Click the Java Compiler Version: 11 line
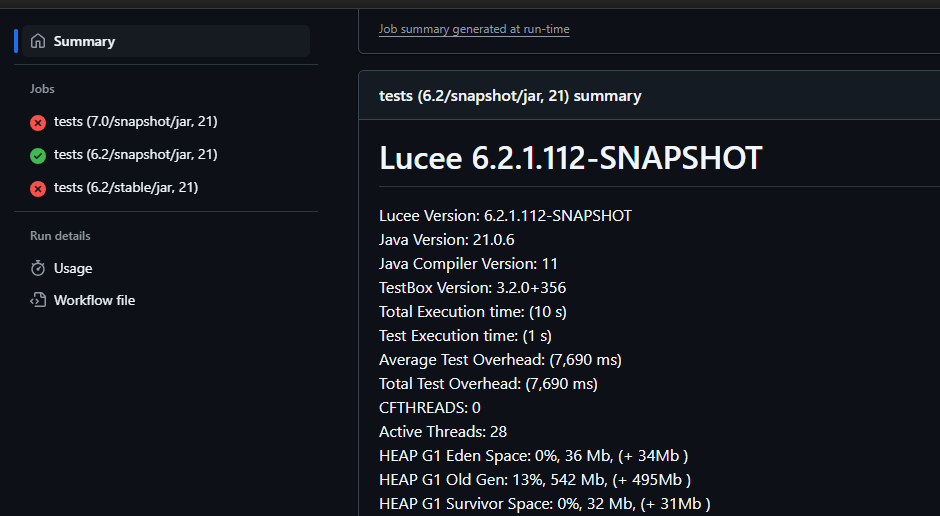 [x=468, y=264]
